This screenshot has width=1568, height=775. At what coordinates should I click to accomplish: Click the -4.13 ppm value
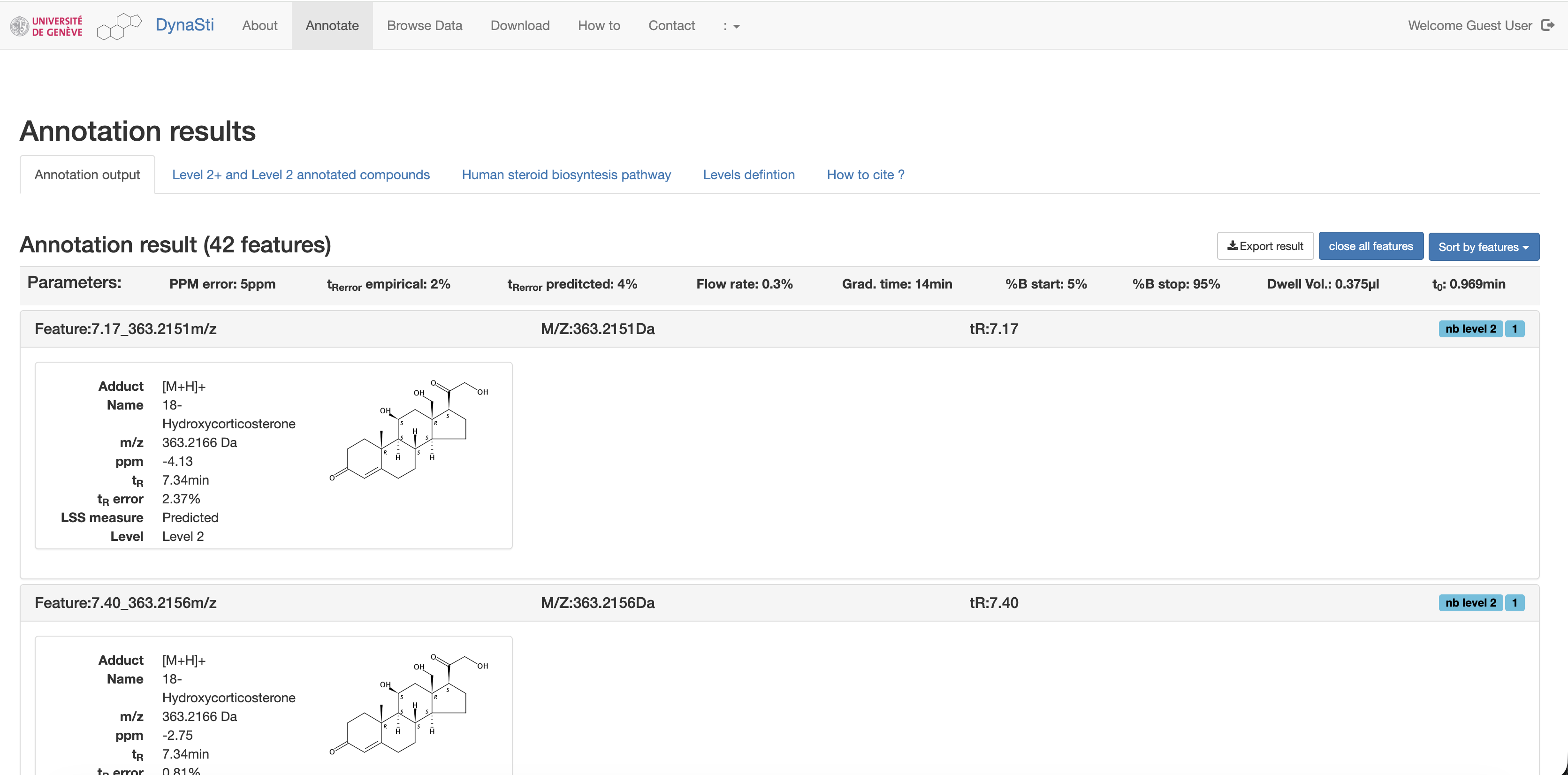pyautogui.click(x=177, y=462)
